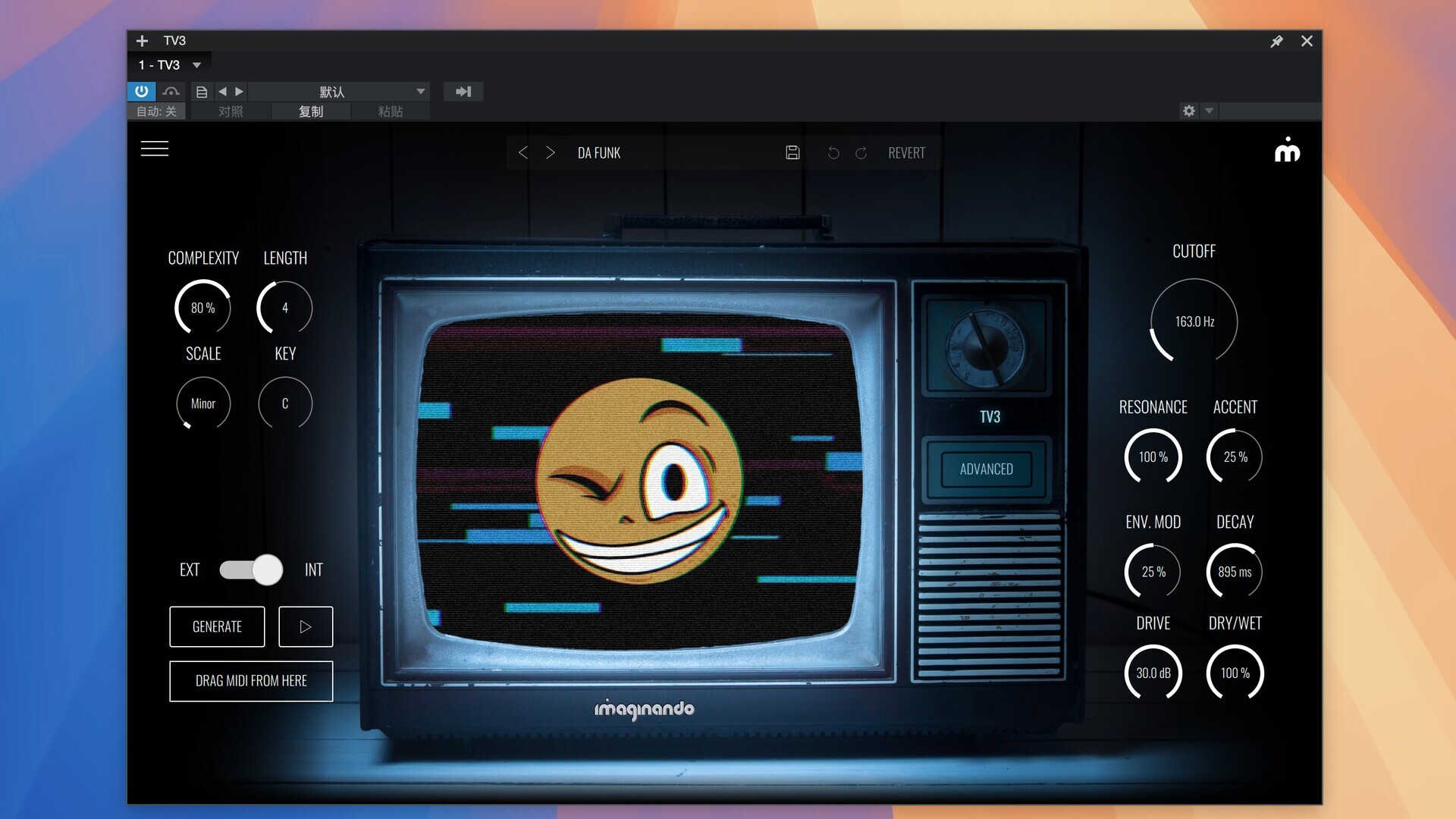Image resolution: width=1456 pixels, height=819 pixels.
Task: Save the current preset
Action: point(792,152)
